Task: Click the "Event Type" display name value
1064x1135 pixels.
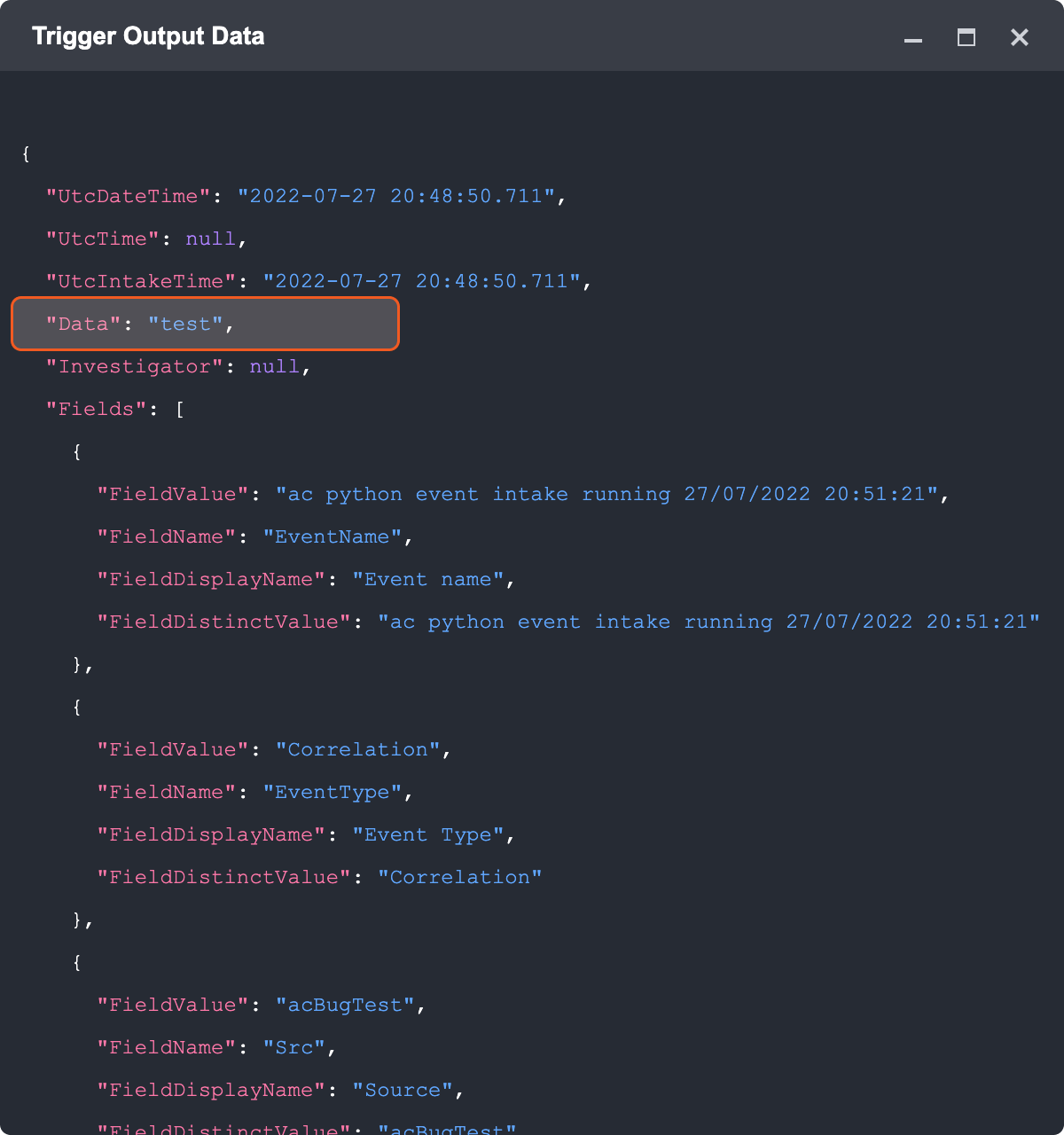Action: point(428,834)
